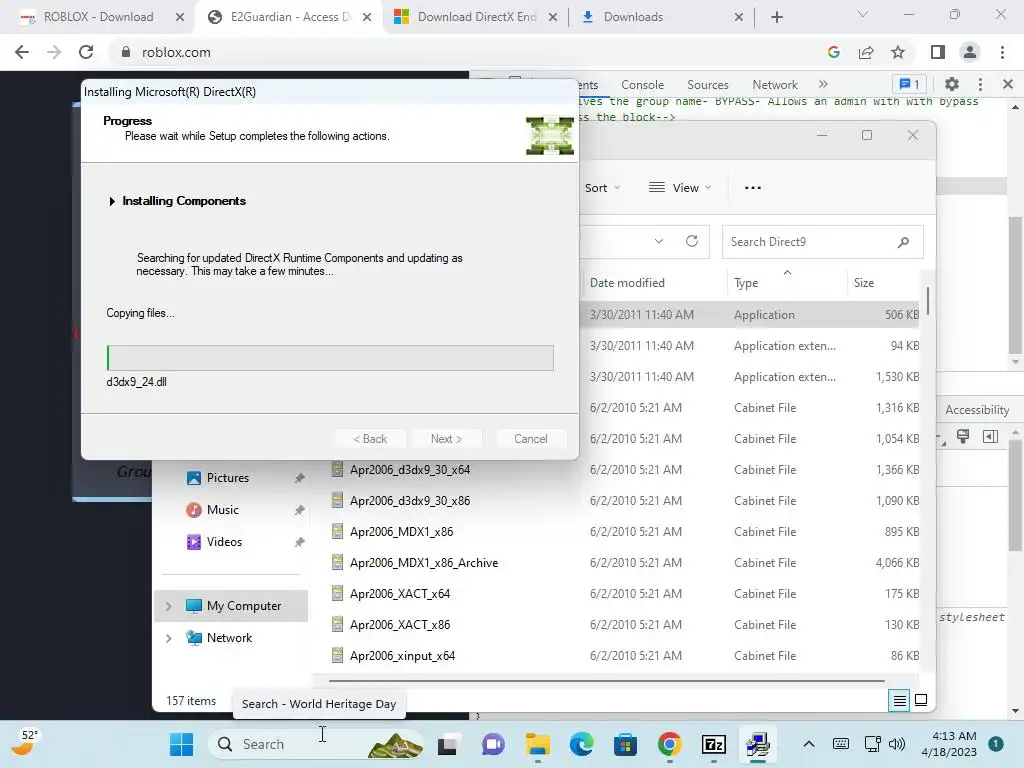Open Chat (Teams) taskbar icon
The image size is (1024, 768).
[x=493, y=744]
